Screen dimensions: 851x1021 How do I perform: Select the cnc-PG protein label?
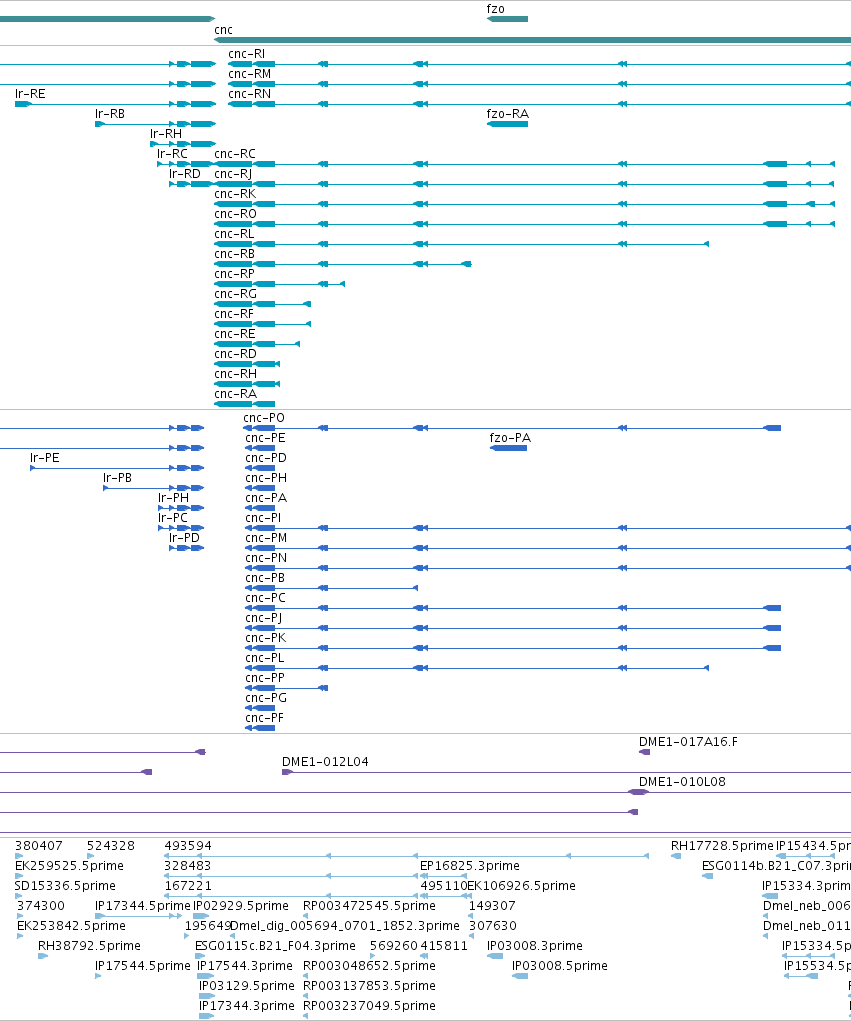point(266,698)
